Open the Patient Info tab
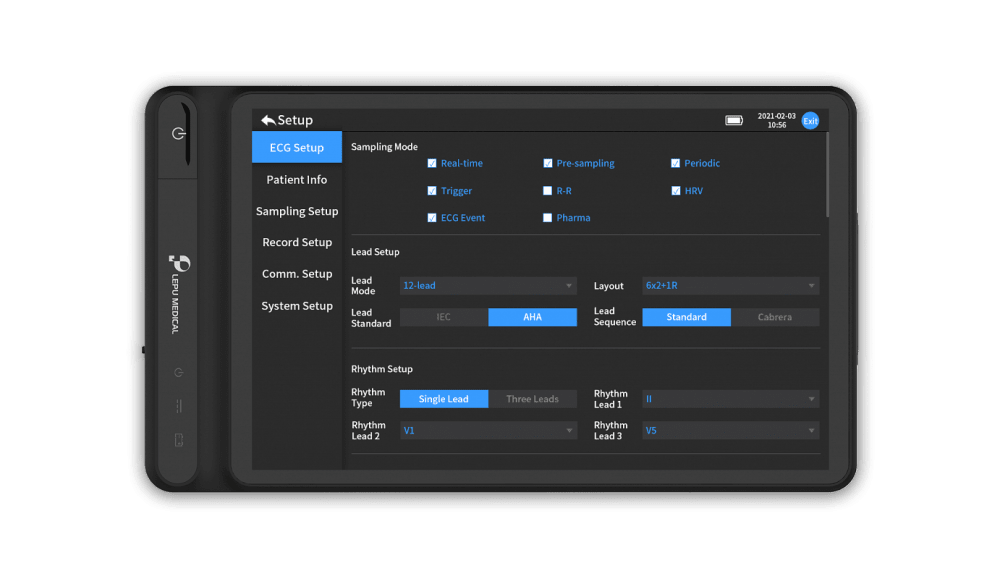The height and width of the screenshot is (563, 1000). coord(296,180)
